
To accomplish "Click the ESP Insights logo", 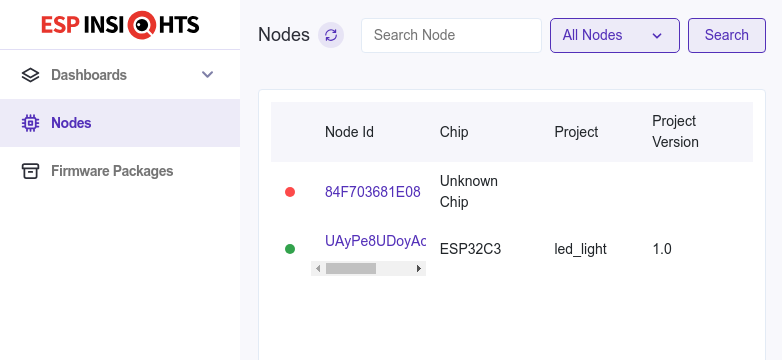I will click(x=120, y=25).
